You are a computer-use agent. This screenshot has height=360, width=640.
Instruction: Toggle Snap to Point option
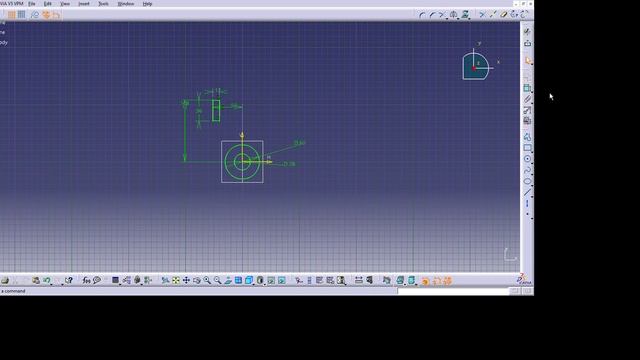pyautogui.click(x=22, y=15)
